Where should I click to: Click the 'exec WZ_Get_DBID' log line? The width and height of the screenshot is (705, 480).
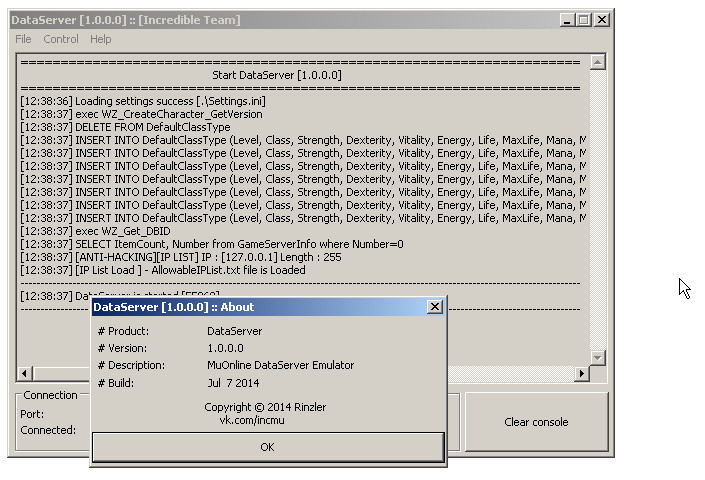click(95, 231)
